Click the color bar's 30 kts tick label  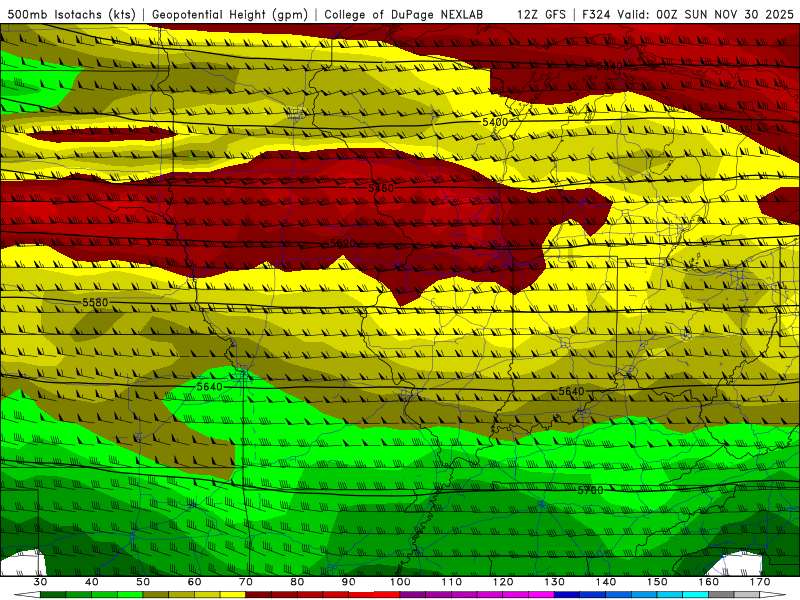tap(40, 582)
